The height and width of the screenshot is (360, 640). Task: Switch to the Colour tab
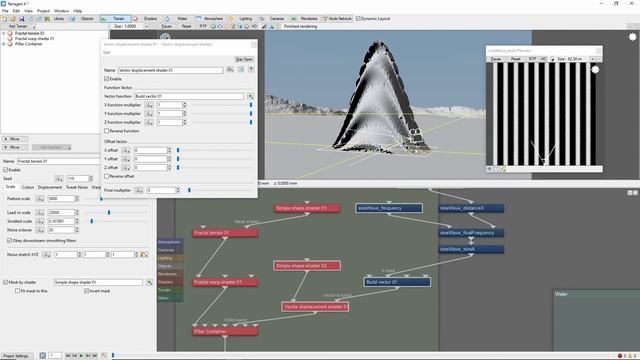(28, 187)
